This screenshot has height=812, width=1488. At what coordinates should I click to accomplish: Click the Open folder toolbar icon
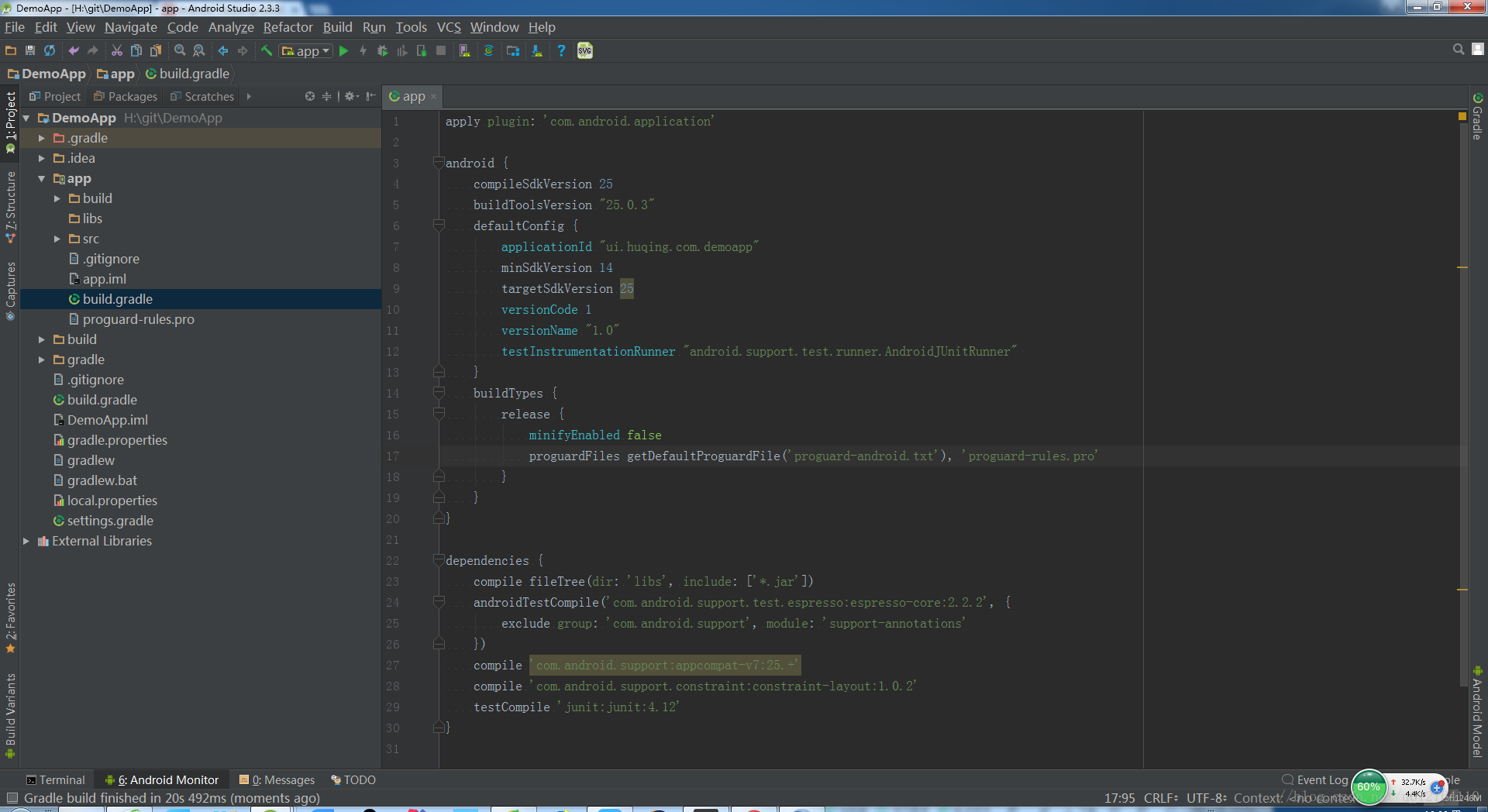[x=11, y=50]
